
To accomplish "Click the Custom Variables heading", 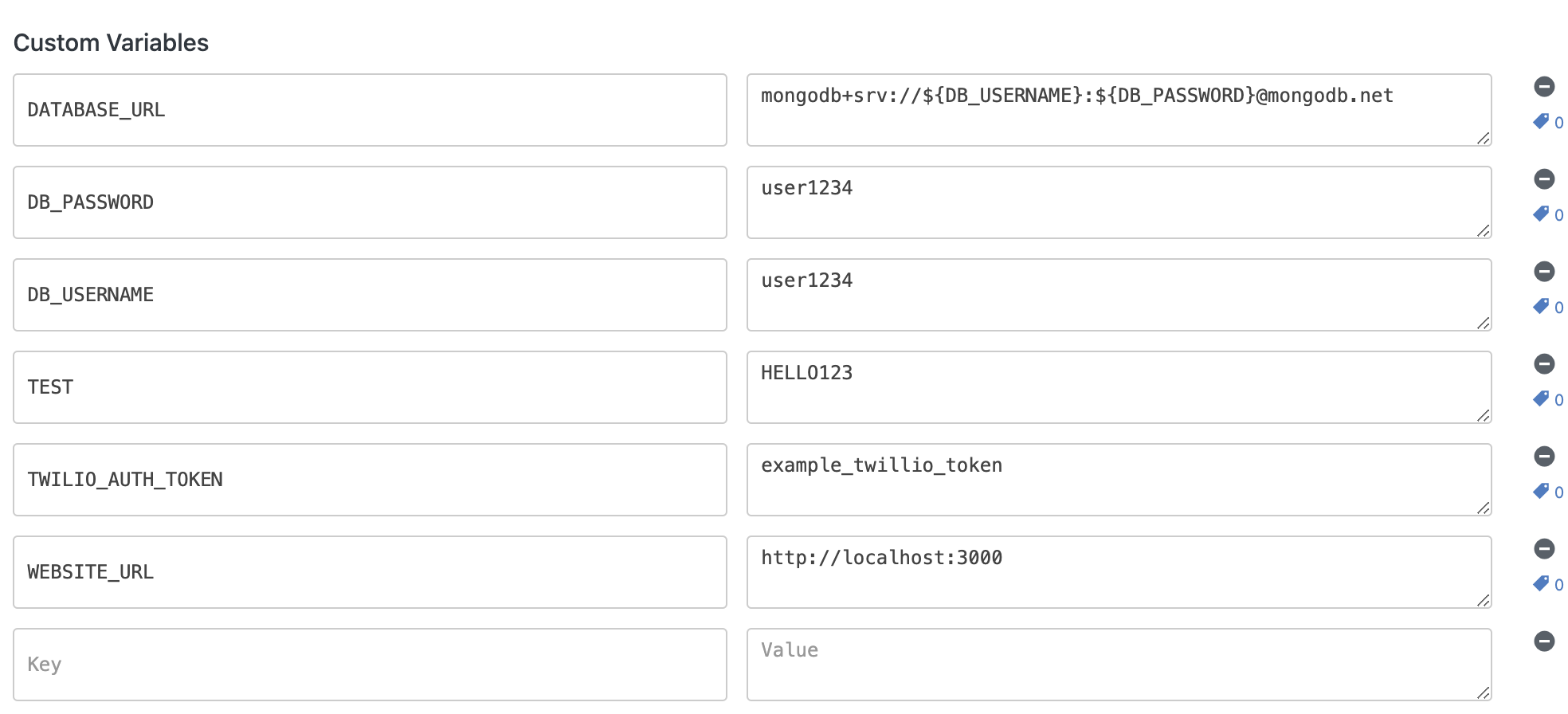I will (112, 42).
